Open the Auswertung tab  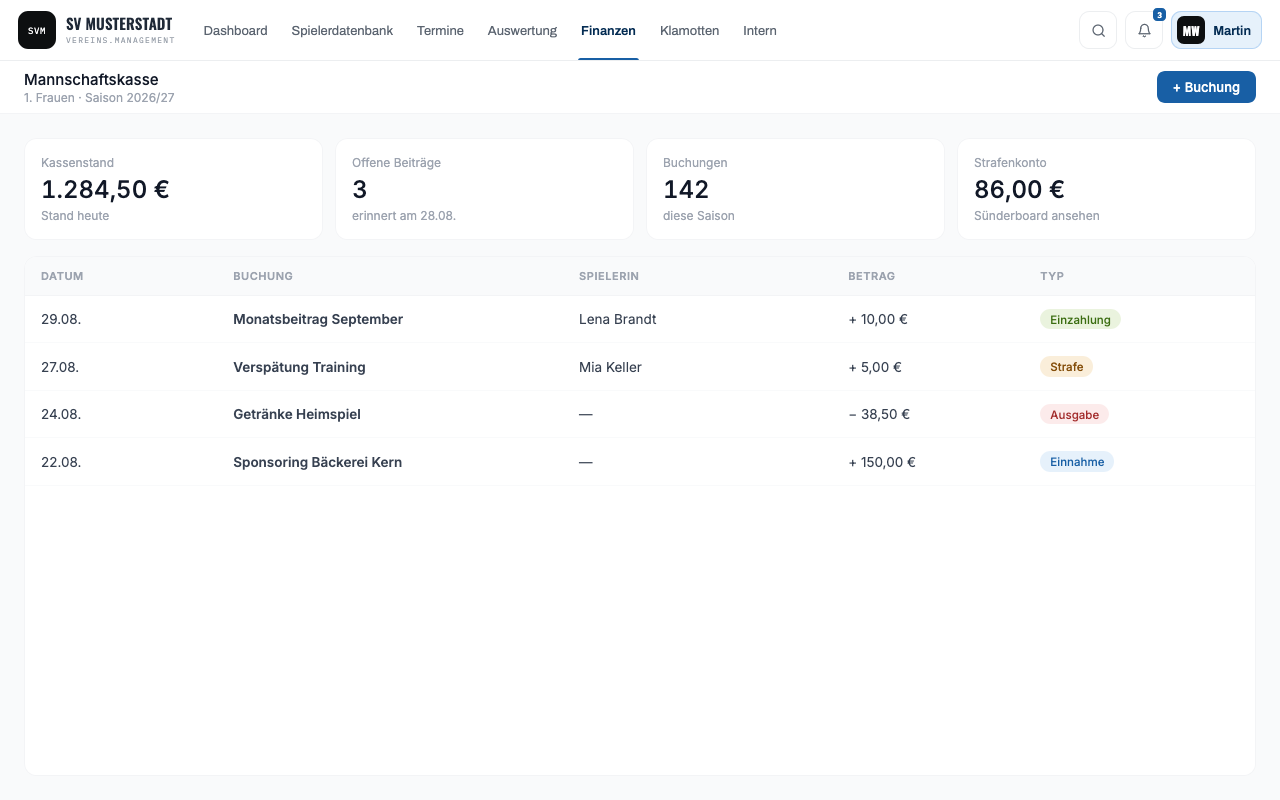point(522,31)
